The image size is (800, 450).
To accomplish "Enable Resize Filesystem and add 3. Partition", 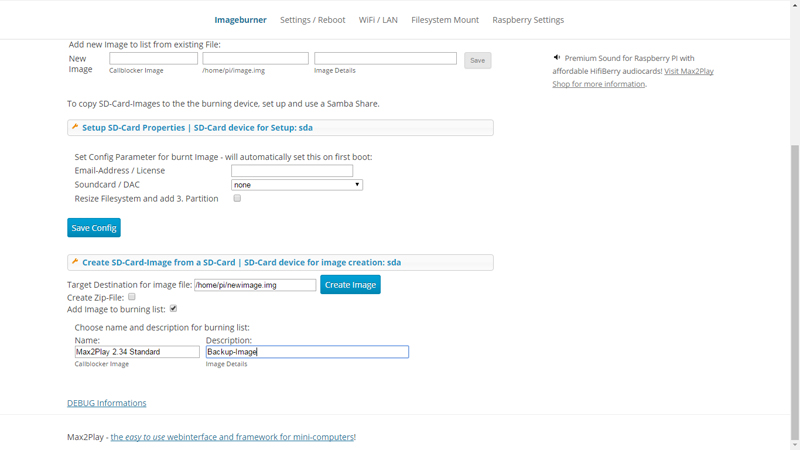I will click(x=237, y=198).
